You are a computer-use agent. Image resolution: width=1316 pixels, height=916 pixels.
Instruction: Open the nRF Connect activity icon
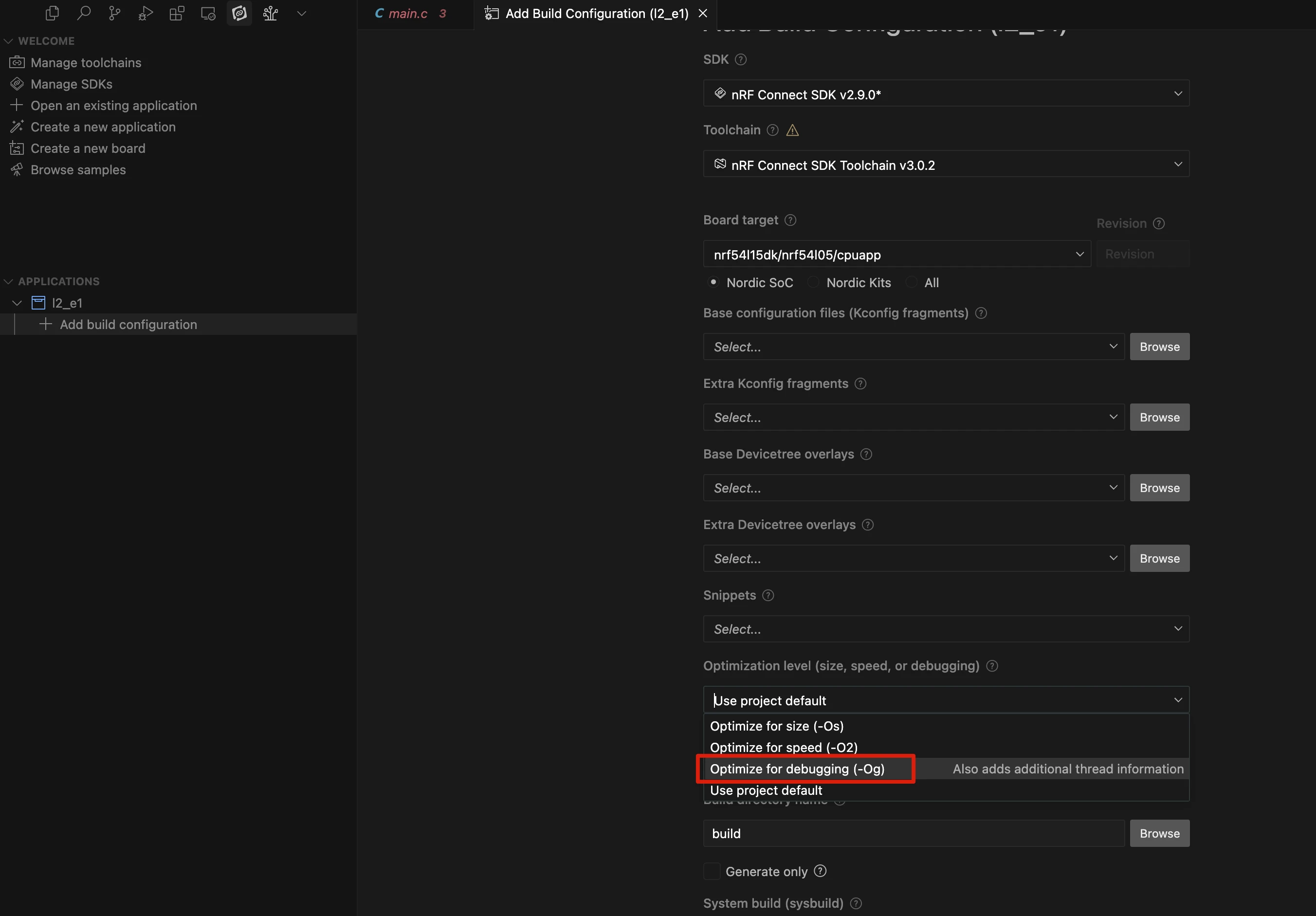(239, 13)
